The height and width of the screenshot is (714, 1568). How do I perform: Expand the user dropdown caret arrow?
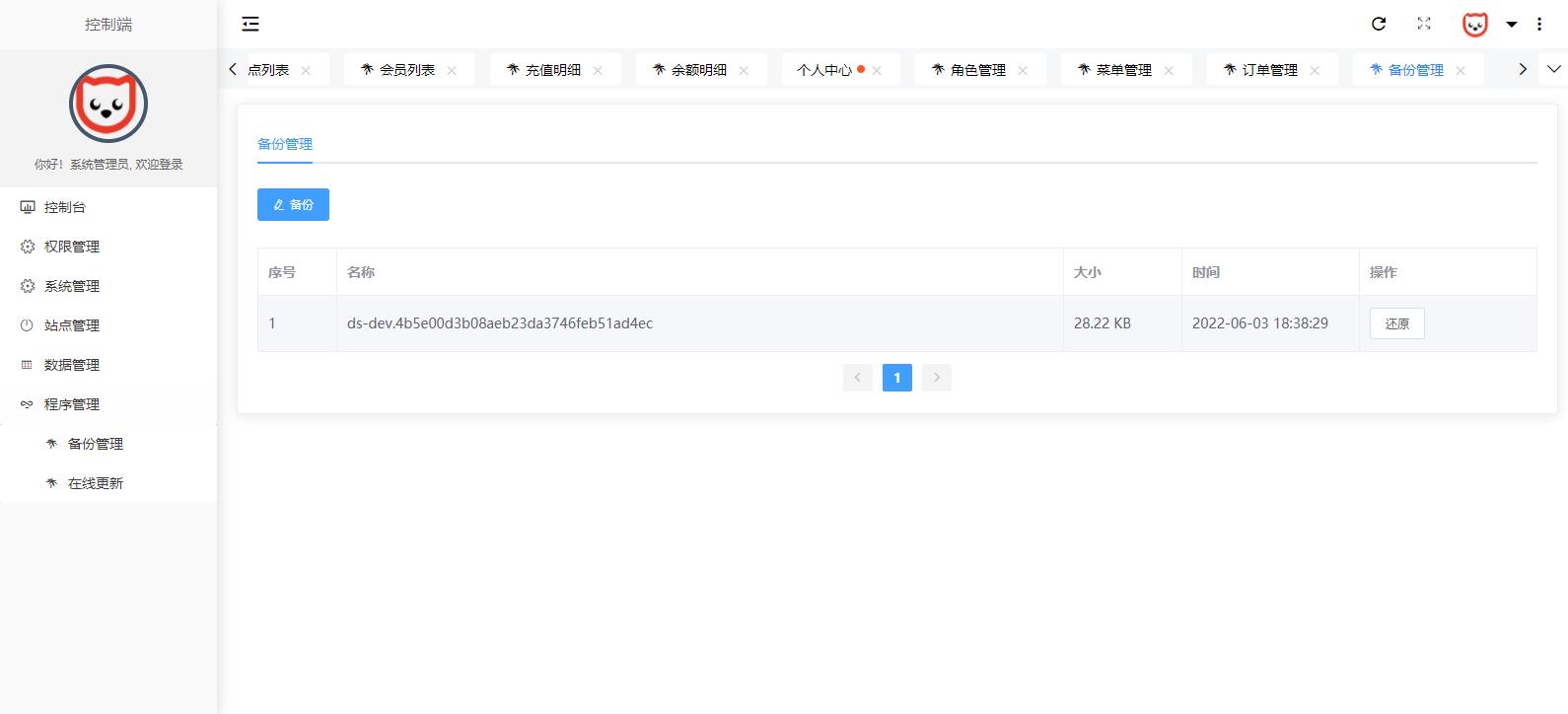point(1511,25)
